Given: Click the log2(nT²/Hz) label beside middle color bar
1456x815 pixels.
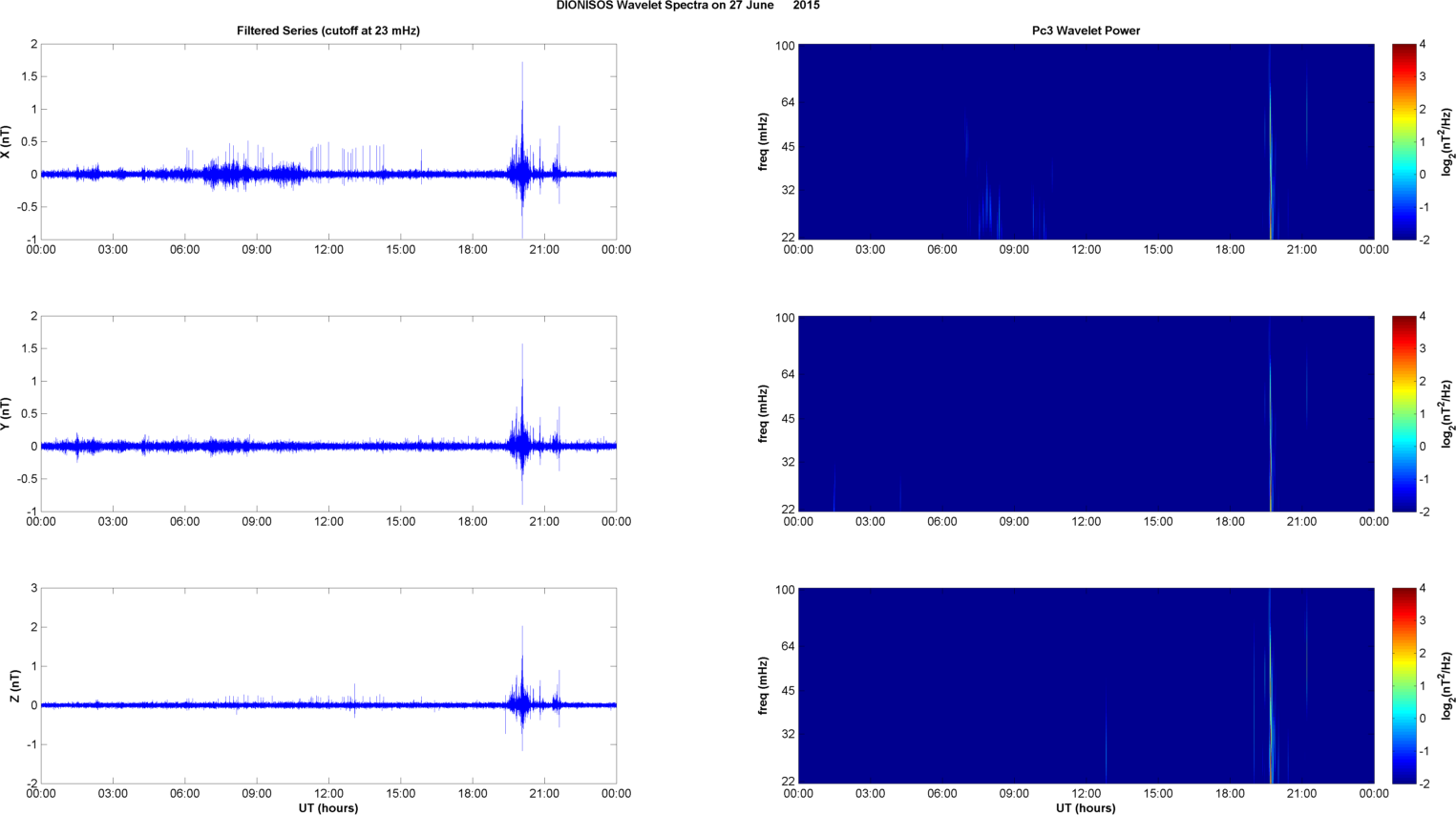Looking at the screenshot, I should [1447, 414].
